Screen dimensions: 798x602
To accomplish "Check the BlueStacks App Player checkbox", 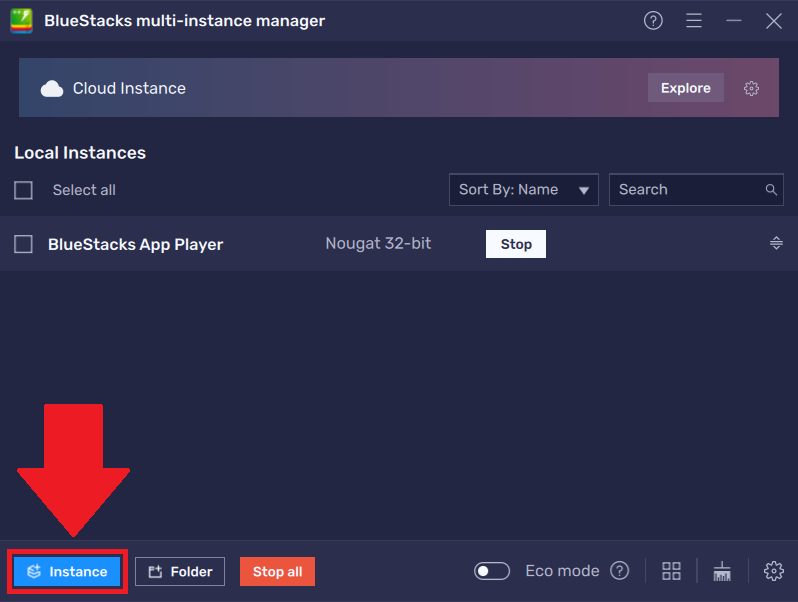I will click(23, 244).
